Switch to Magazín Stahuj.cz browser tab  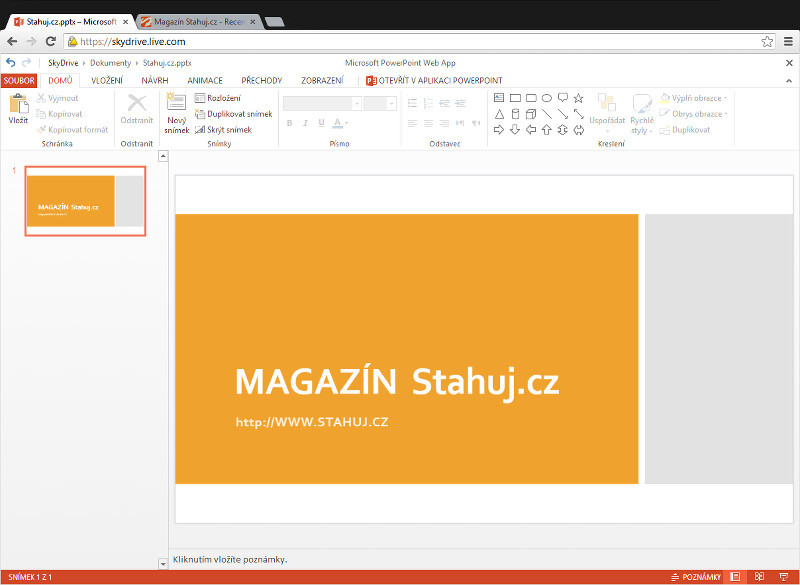pyautogui.click(x=198, y=22)
